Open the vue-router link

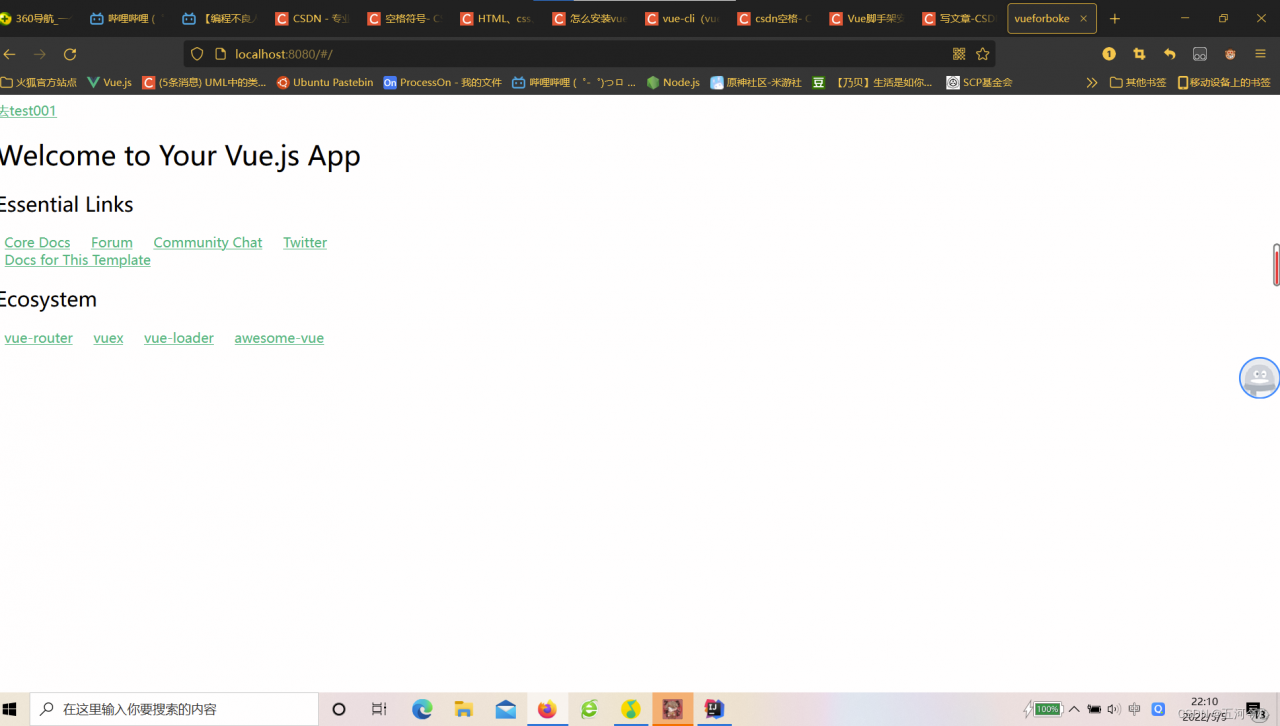(38, 338)
